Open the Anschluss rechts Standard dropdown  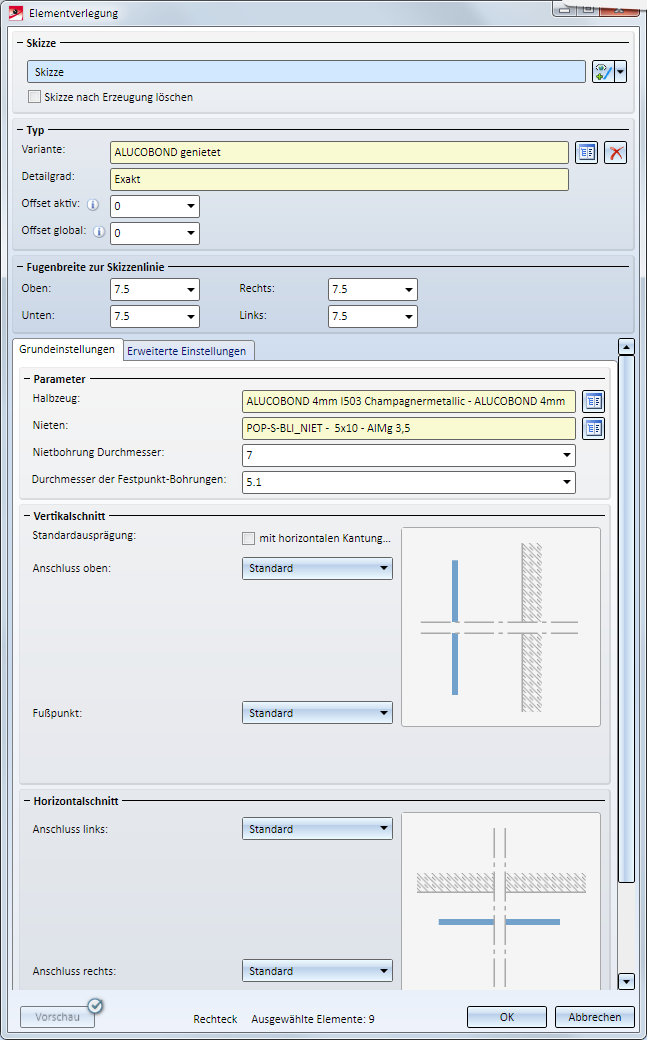[317, 971]
